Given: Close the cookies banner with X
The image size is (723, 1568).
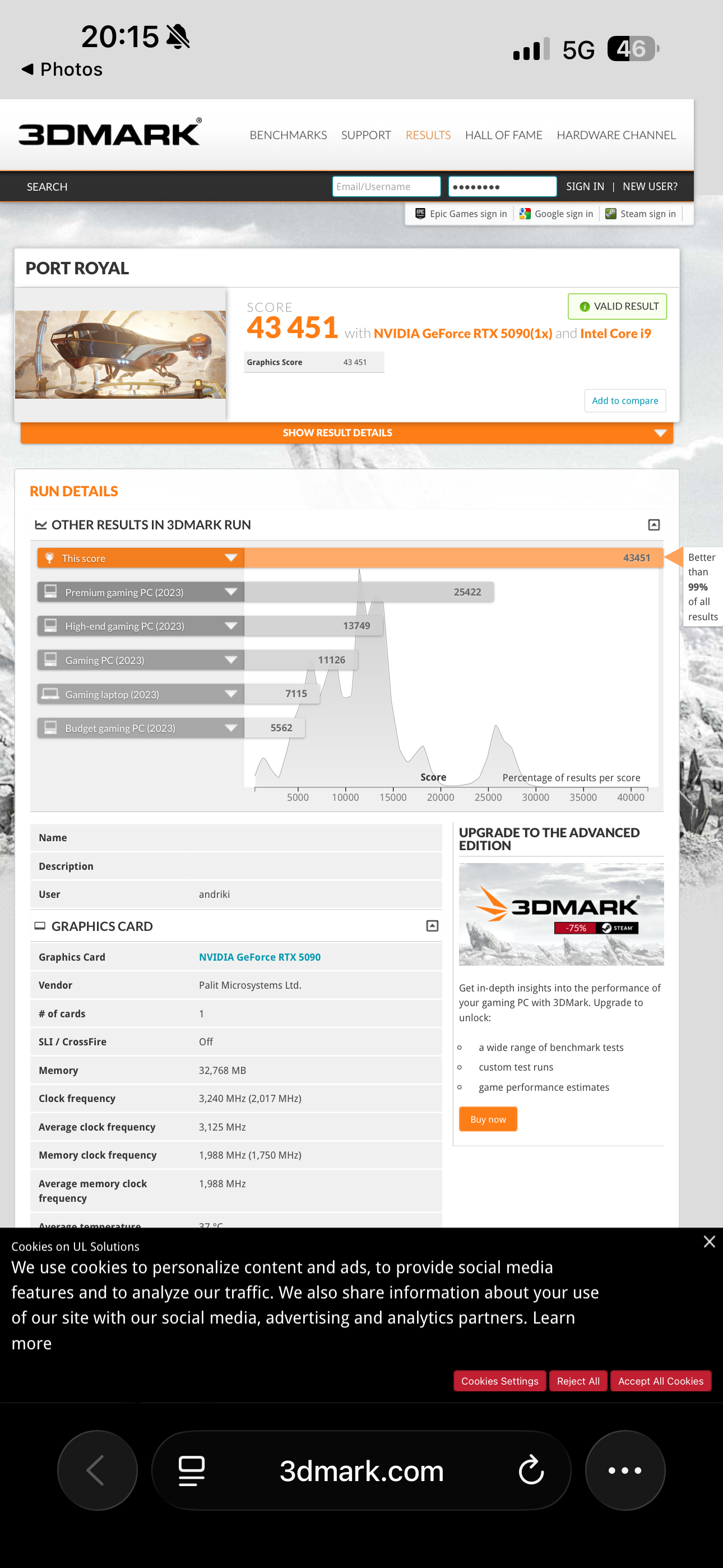Looking at the screenshot, I should tap(708, 1241).
